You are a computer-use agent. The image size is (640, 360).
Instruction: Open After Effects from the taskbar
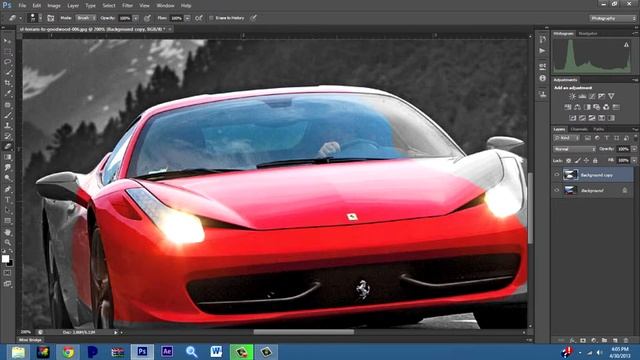click(167, 351)
